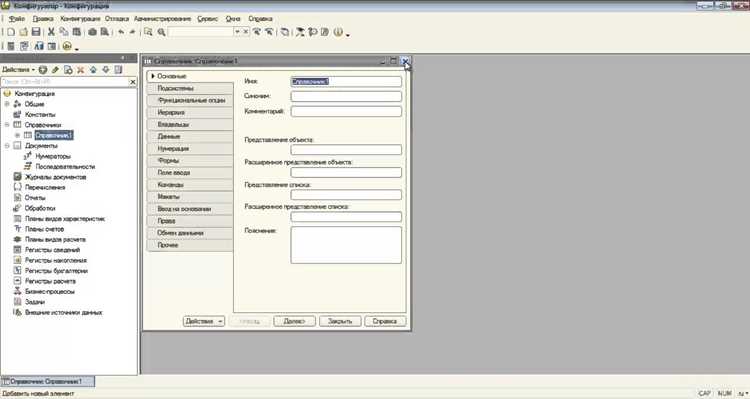
Task: Switch to the Подсистемы tab
Action: point(190,88)
